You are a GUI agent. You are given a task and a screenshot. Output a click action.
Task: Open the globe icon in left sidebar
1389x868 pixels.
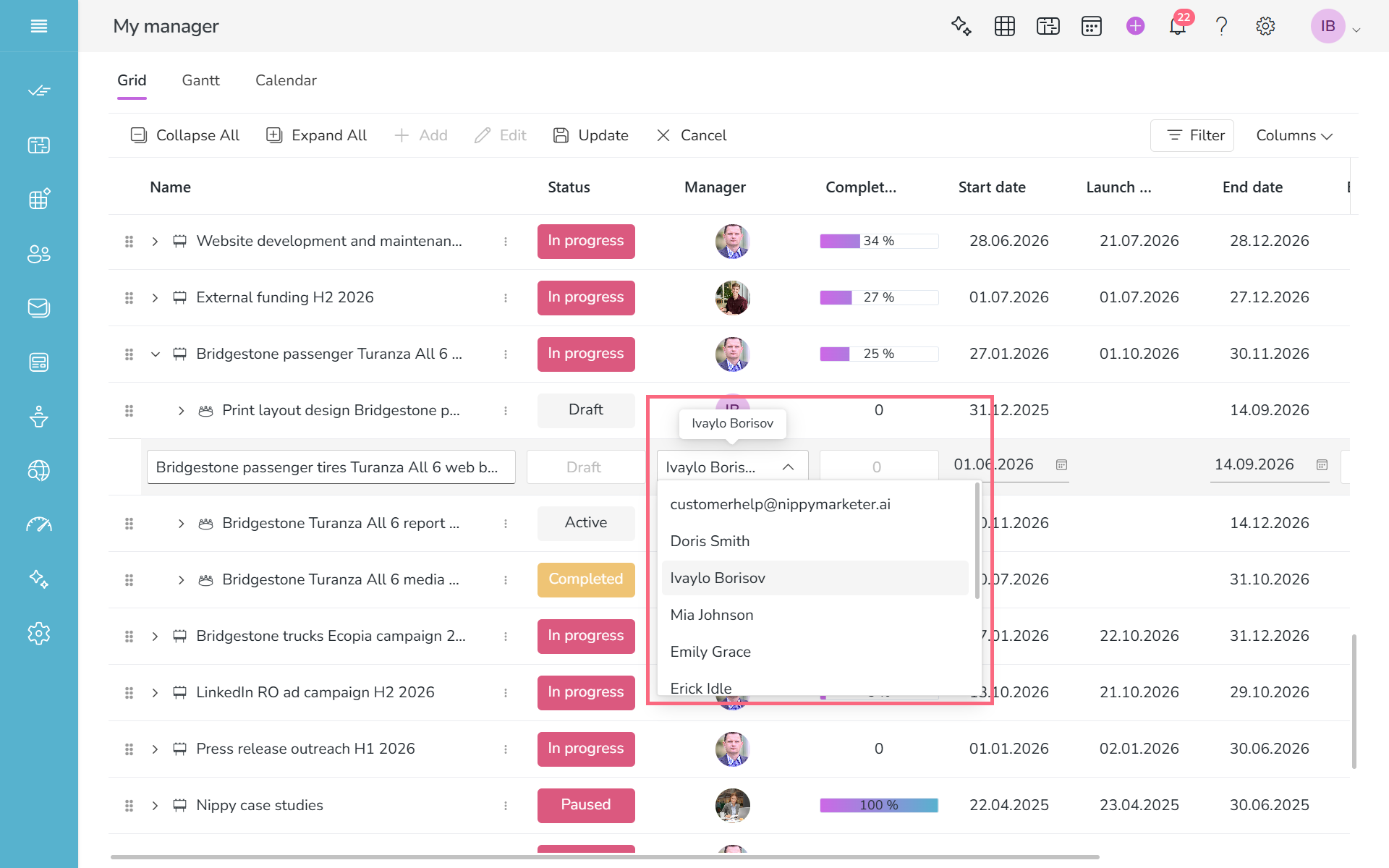pyautogui.click(x=39, y=471)
